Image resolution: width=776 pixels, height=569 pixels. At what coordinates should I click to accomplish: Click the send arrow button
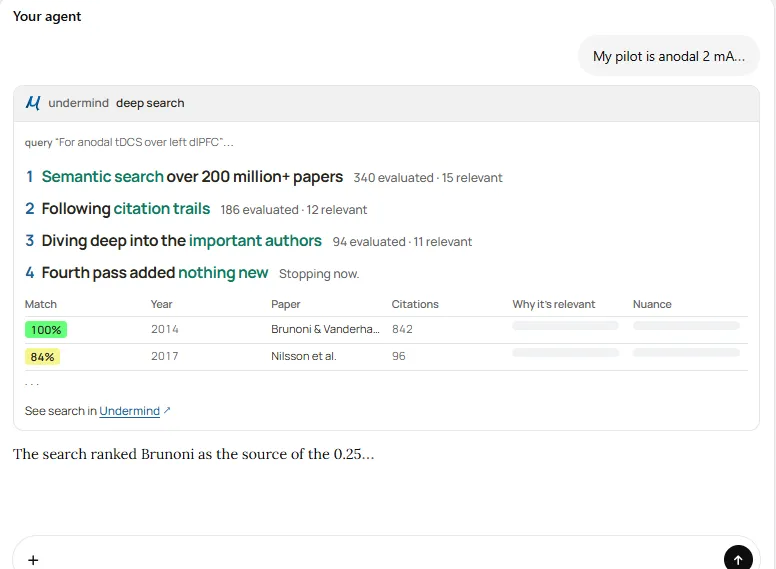[738, 559]
